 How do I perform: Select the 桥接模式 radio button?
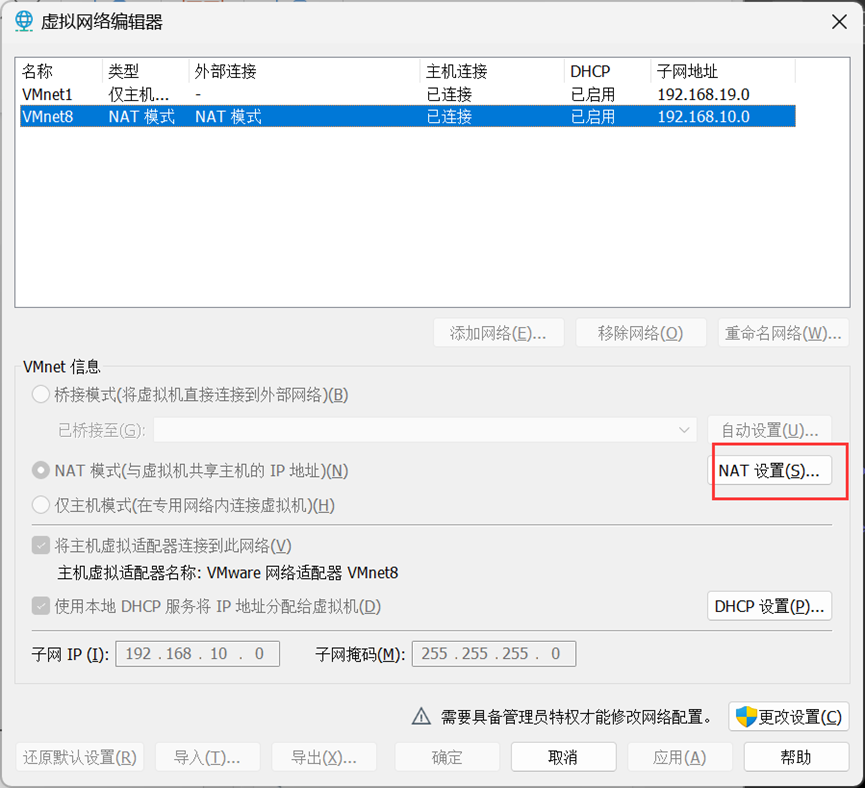coord(41,395)
